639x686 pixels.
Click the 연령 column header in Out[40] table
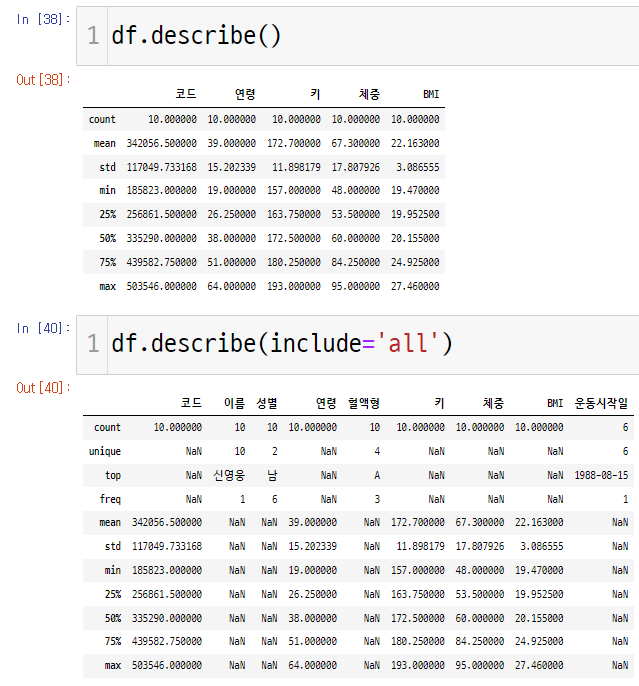pos(326,403)
